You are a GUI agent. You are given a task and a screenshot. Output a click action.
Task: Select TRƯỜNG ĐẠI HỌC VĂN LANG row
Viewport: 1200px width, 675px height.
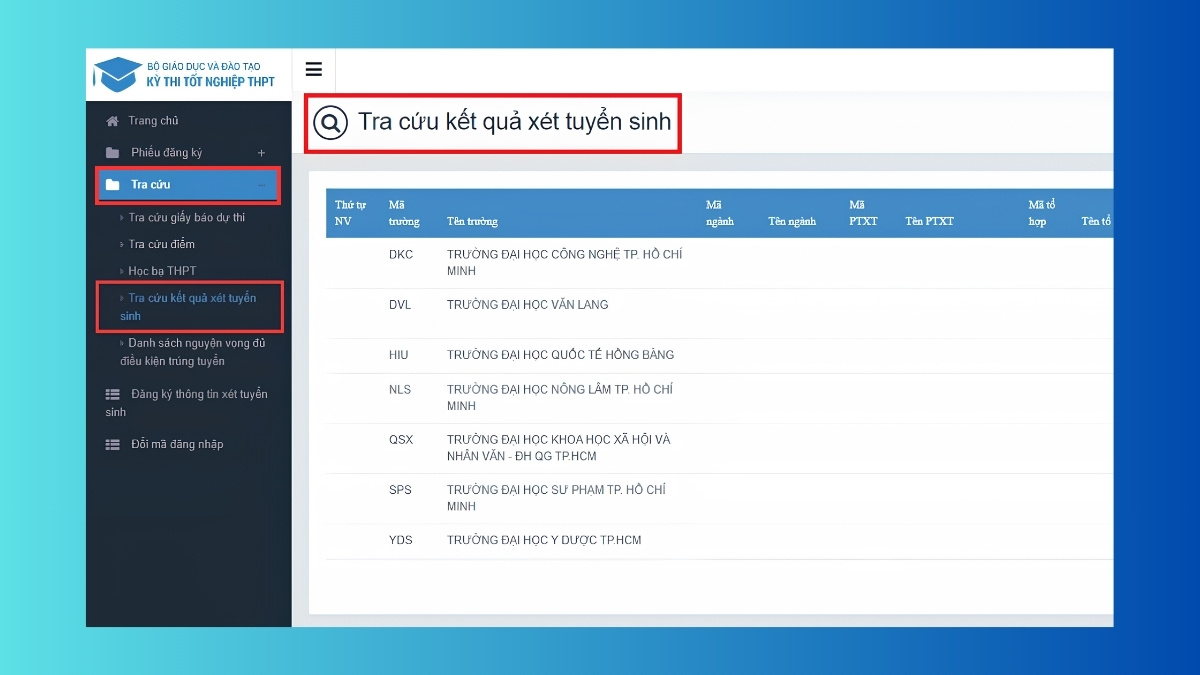tap(527, 305)
